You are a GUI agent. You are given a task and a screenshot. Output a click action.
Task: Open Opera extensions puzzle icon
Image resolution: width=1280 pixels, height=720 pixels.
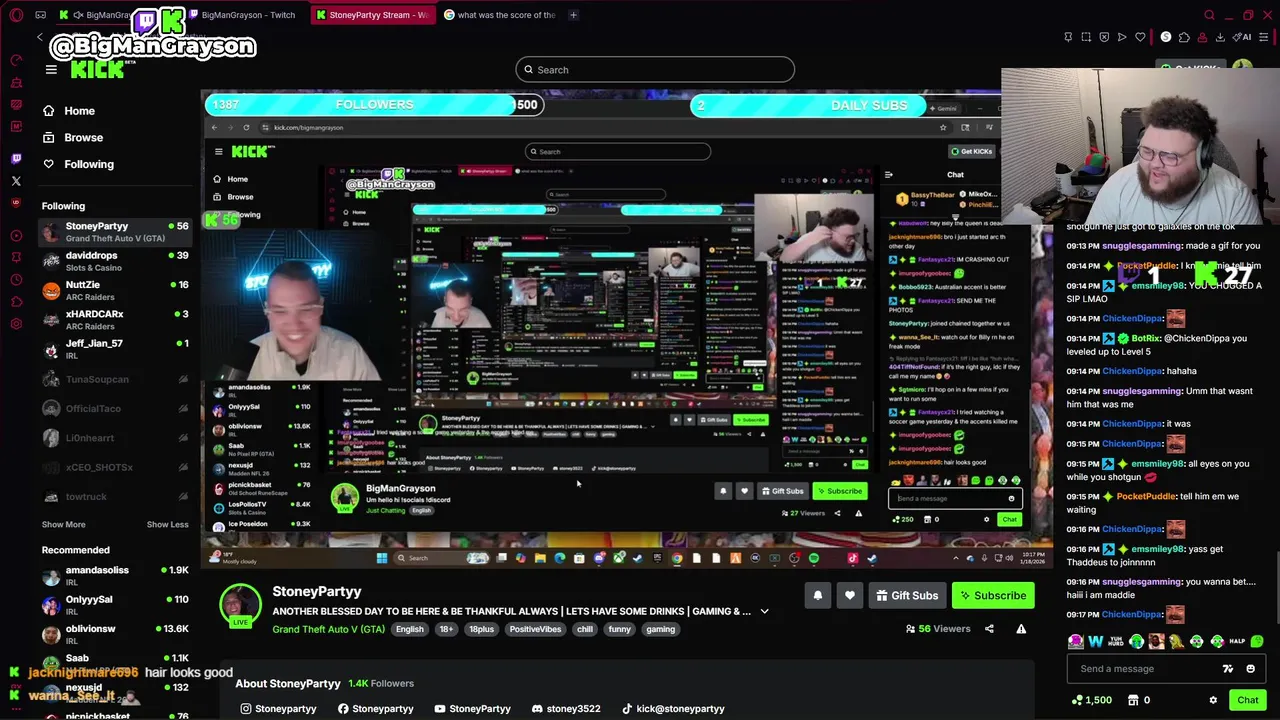click(x=1184, y=38)
